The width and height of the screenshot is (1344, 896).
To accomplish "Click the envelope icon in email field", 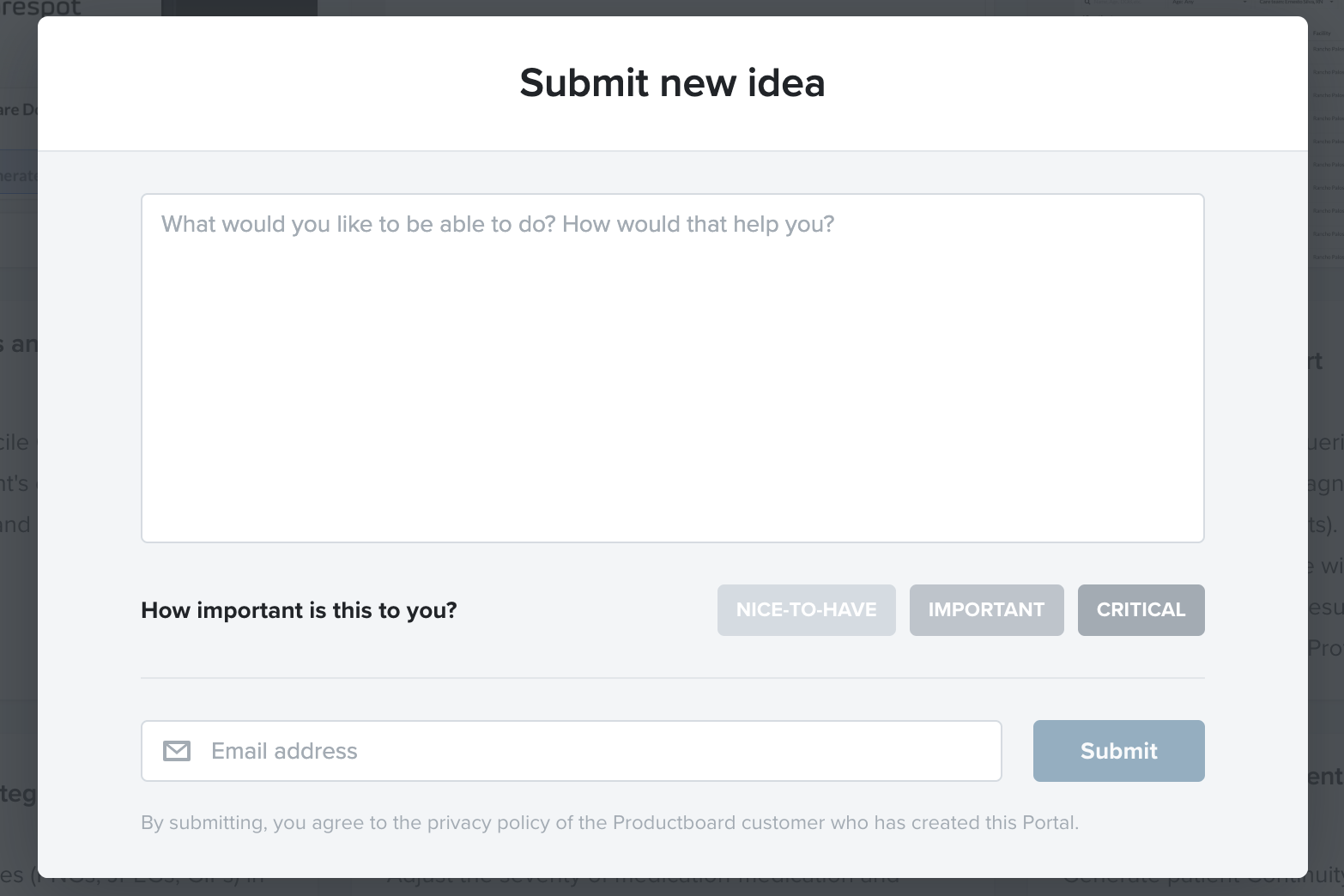I will point(177,751).
